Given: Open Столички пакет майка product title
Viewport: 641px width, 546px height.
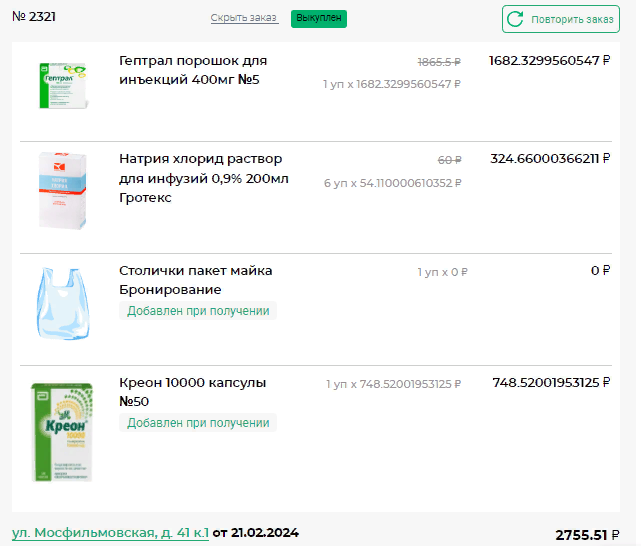Looking at the screenshot, I should pyautogui.click(x=195, y=280).
